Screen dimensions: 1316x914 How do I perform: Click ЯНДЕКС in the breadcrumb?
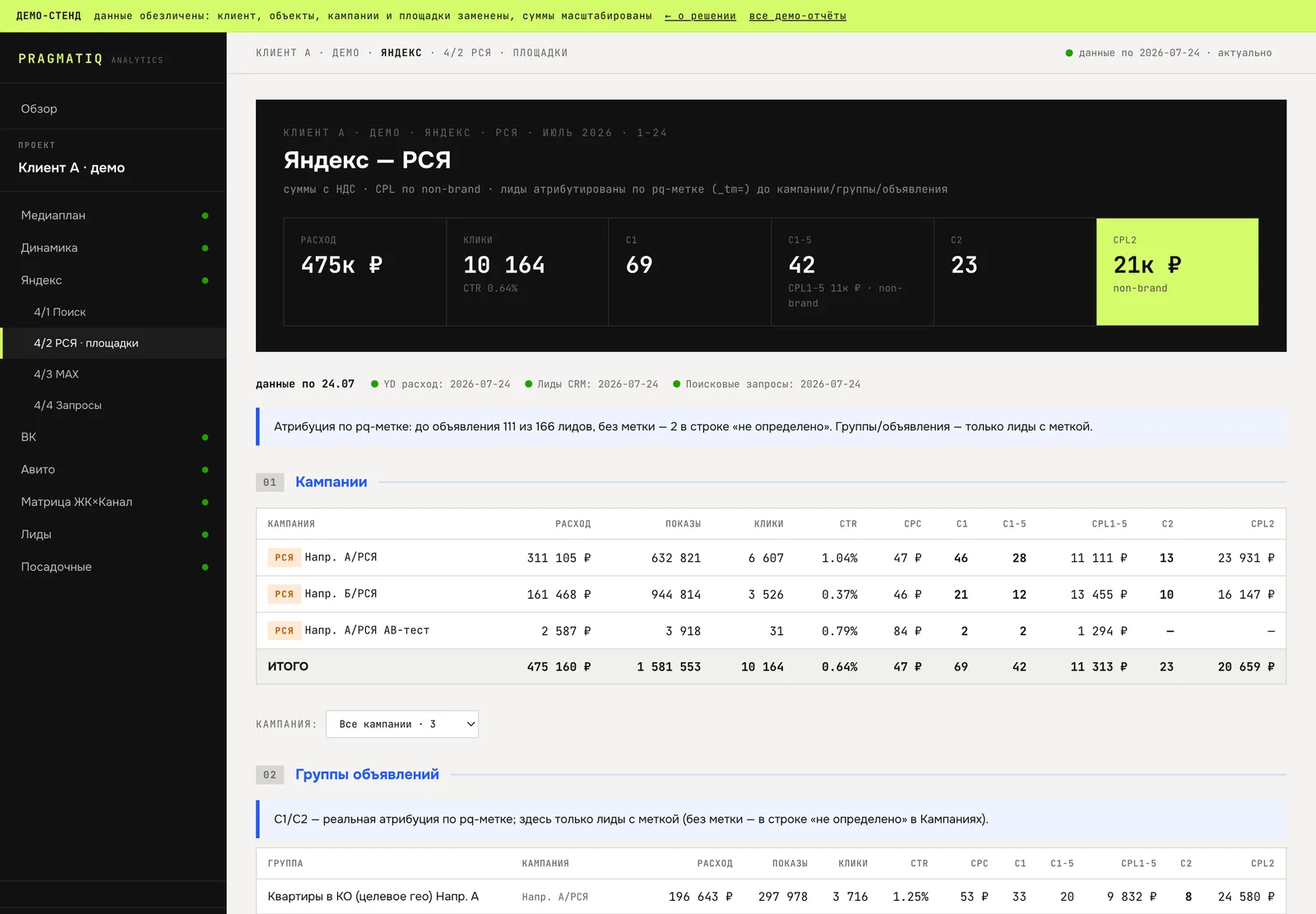click(x=401, y=53)
